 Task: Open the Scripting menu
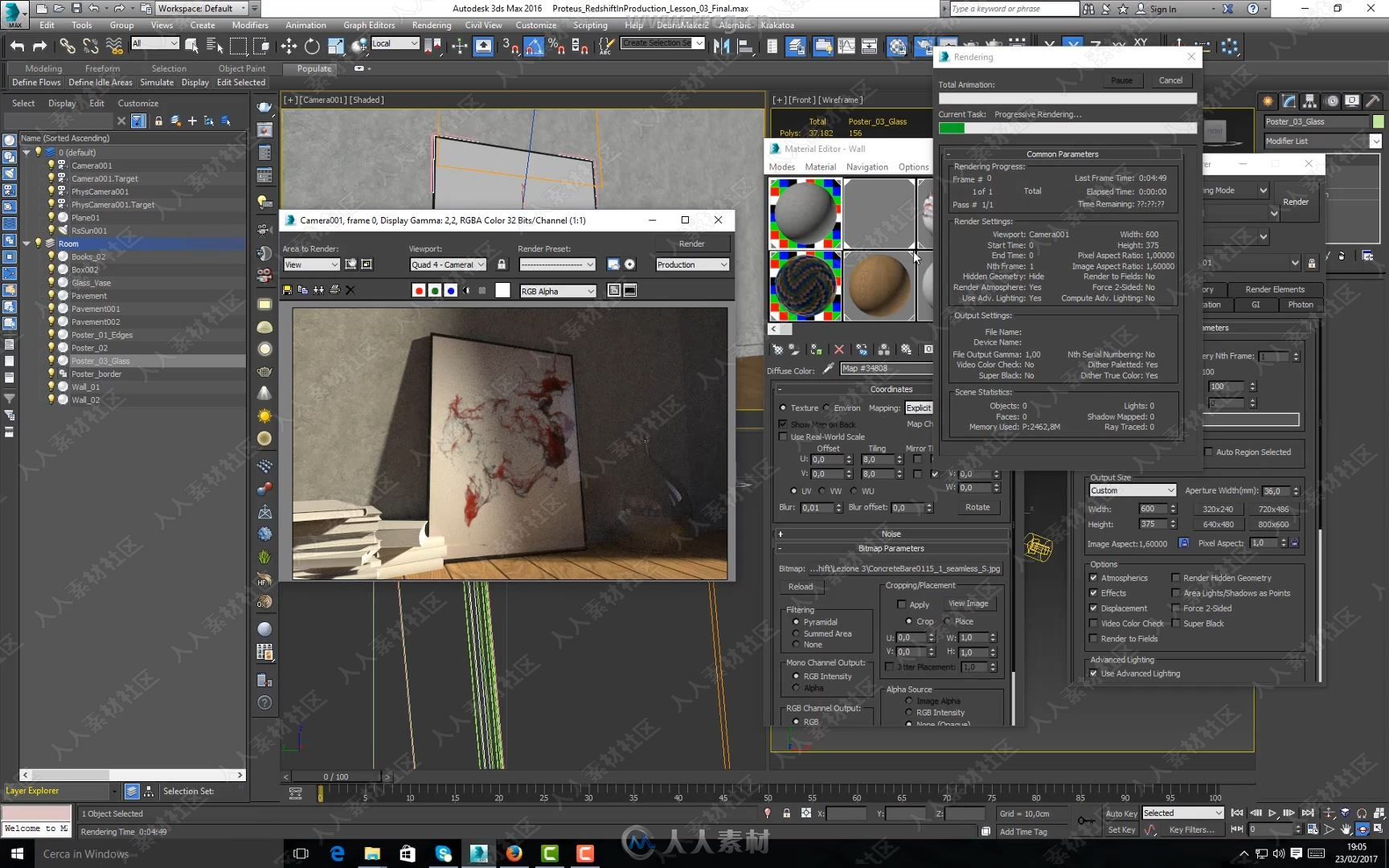(590, 25)
